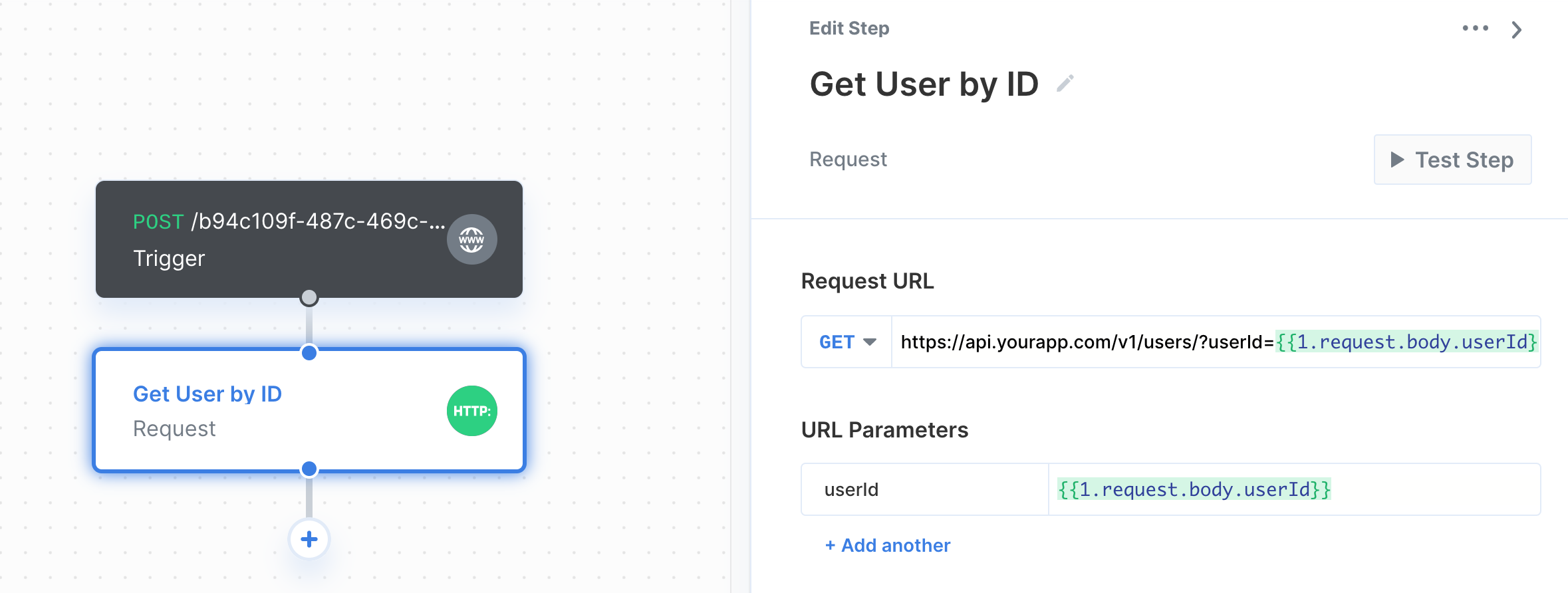
Task: Select the Get User by ID node
Action: (309, 410)
